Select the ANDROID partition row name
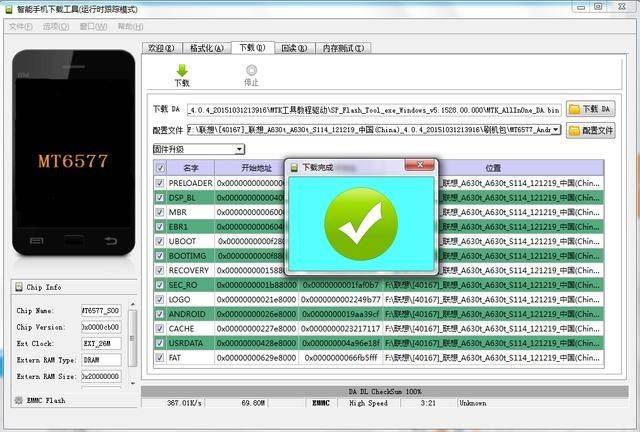This screenshot has height=432, width=640. point(187,314)
